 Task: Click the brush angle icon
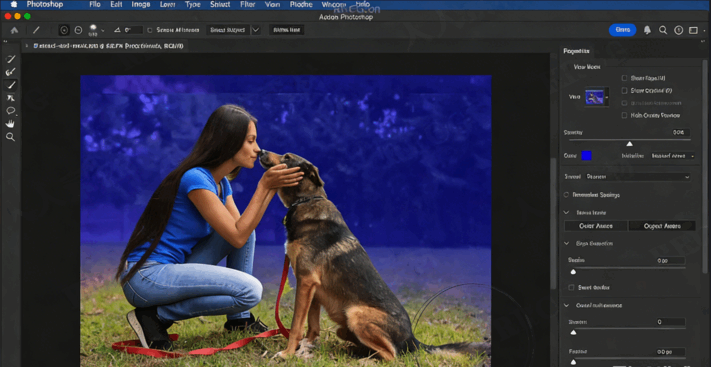[117, 30]
